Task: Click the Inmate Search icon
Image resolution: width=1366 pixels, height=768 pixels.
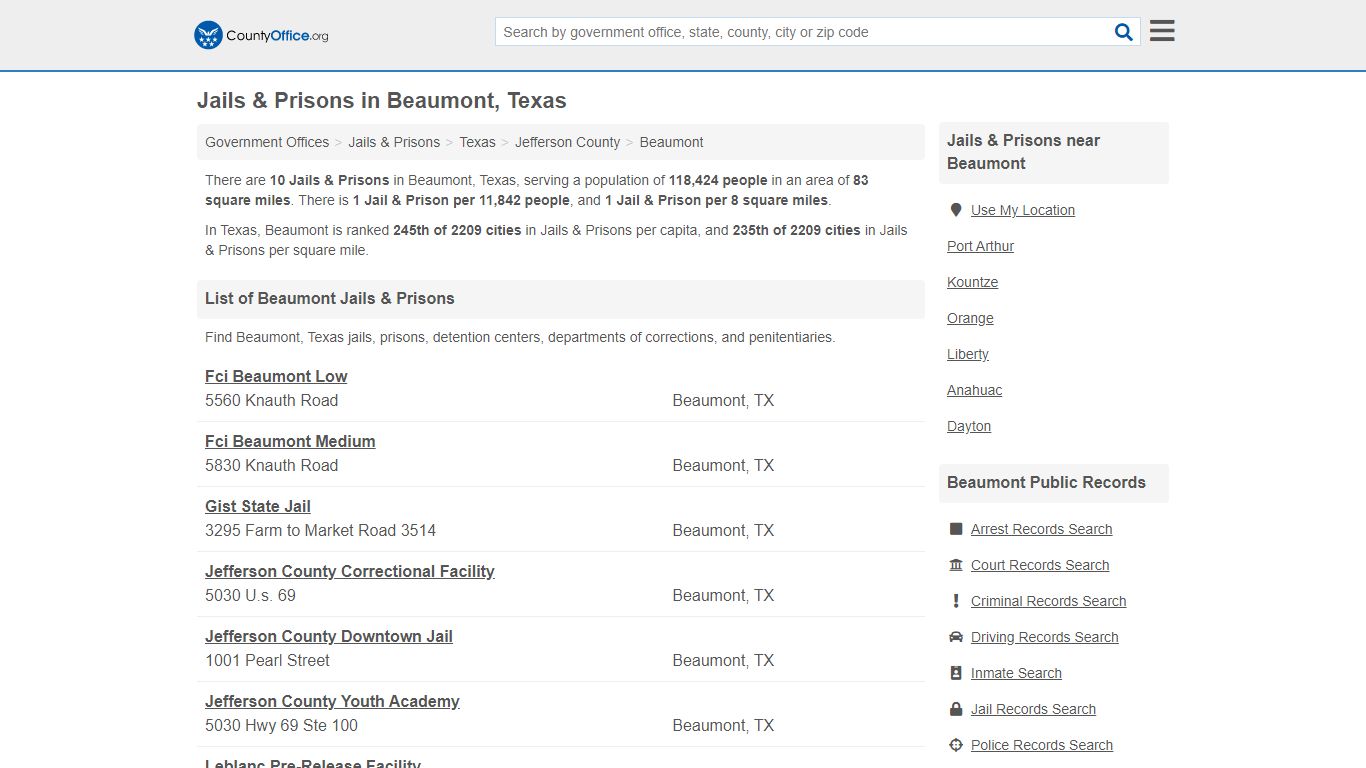Action: pos(956,673)
